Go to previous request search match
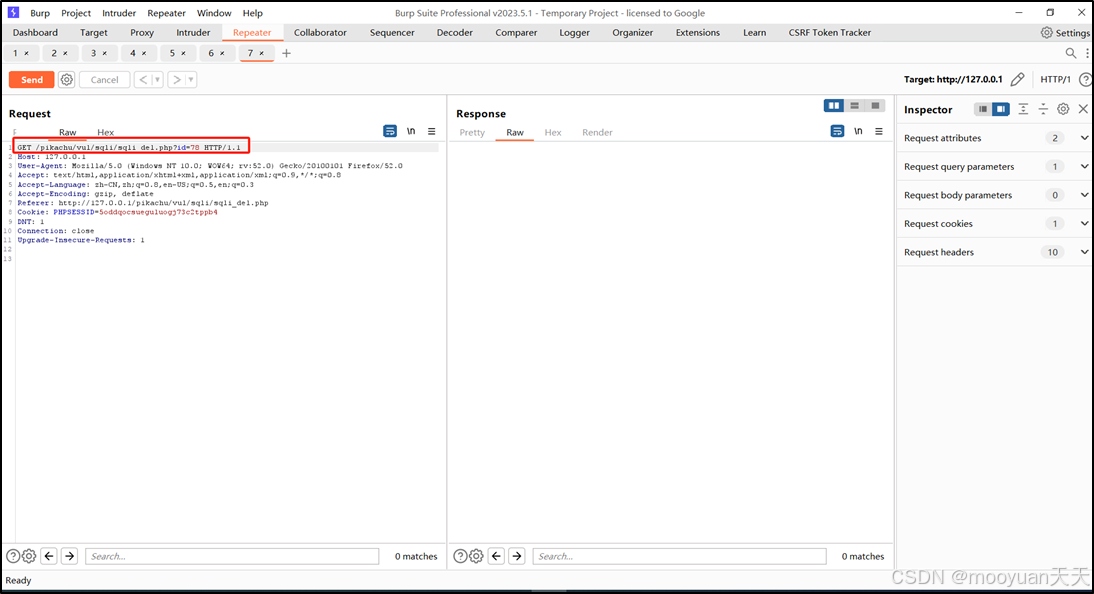The height and width of the screenshot is (594, 1094). tap(49, 556)
